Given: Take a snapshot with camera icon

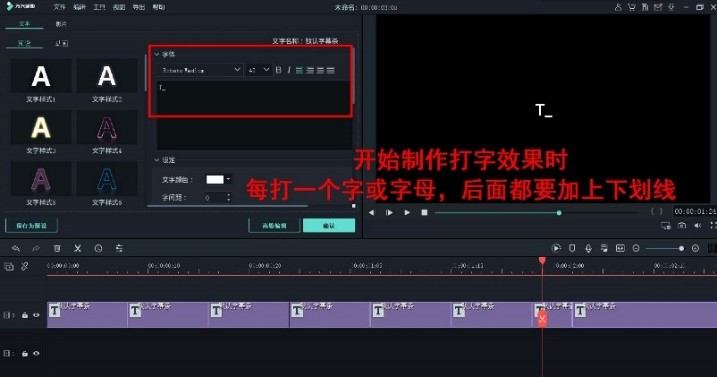Looking at the screenshot, I should pos(682,225).
